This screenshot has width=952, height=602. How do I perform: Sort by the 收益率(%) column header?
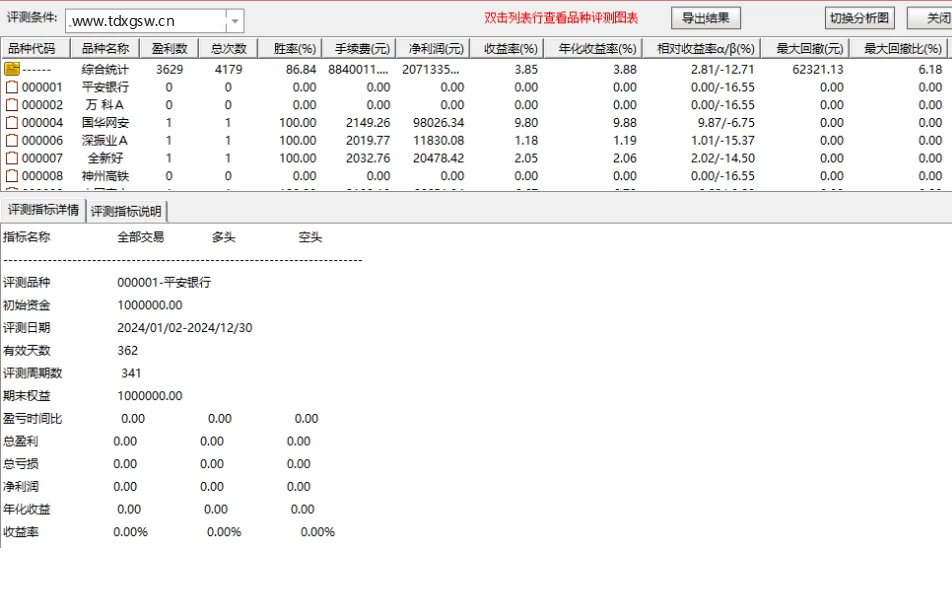pos(506,48)
